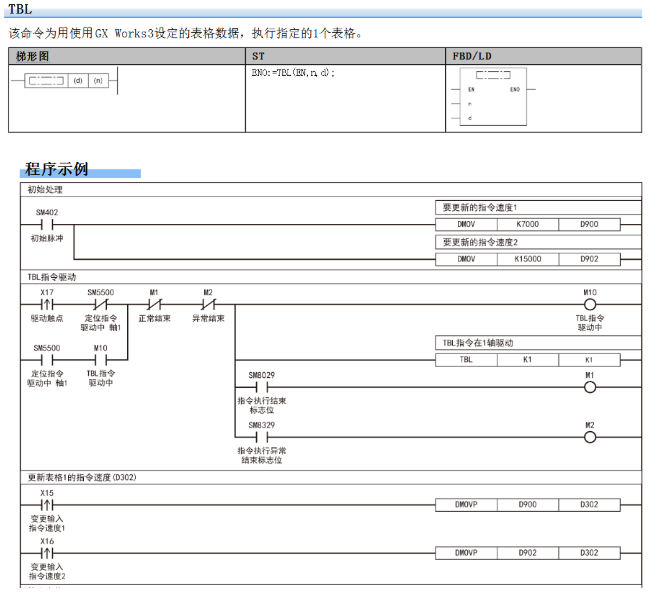
Task: Click the DMOV cell in K7000 row
Action: (x=466, y=225)
